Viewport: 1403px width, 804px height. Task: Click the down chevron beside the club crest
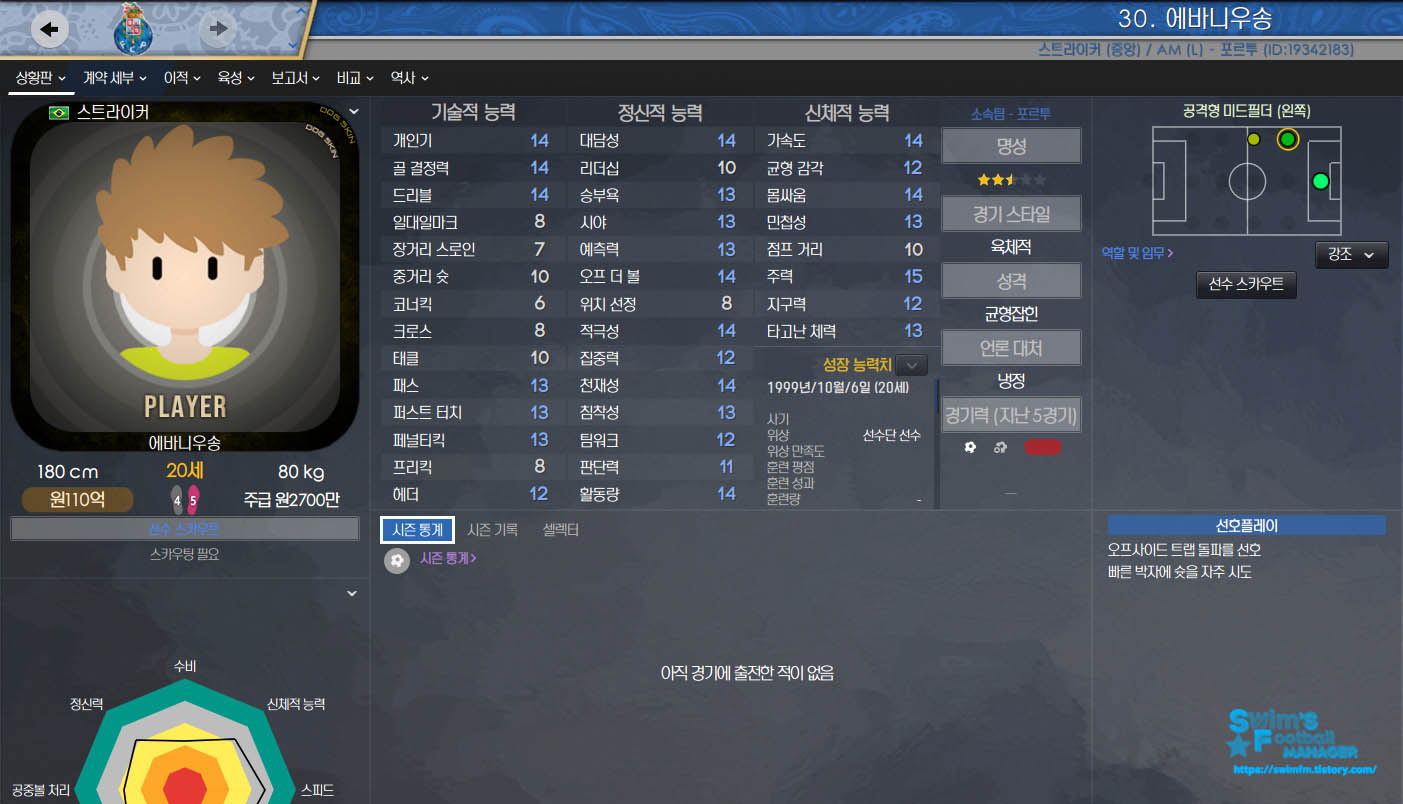[x=292, y=44]
